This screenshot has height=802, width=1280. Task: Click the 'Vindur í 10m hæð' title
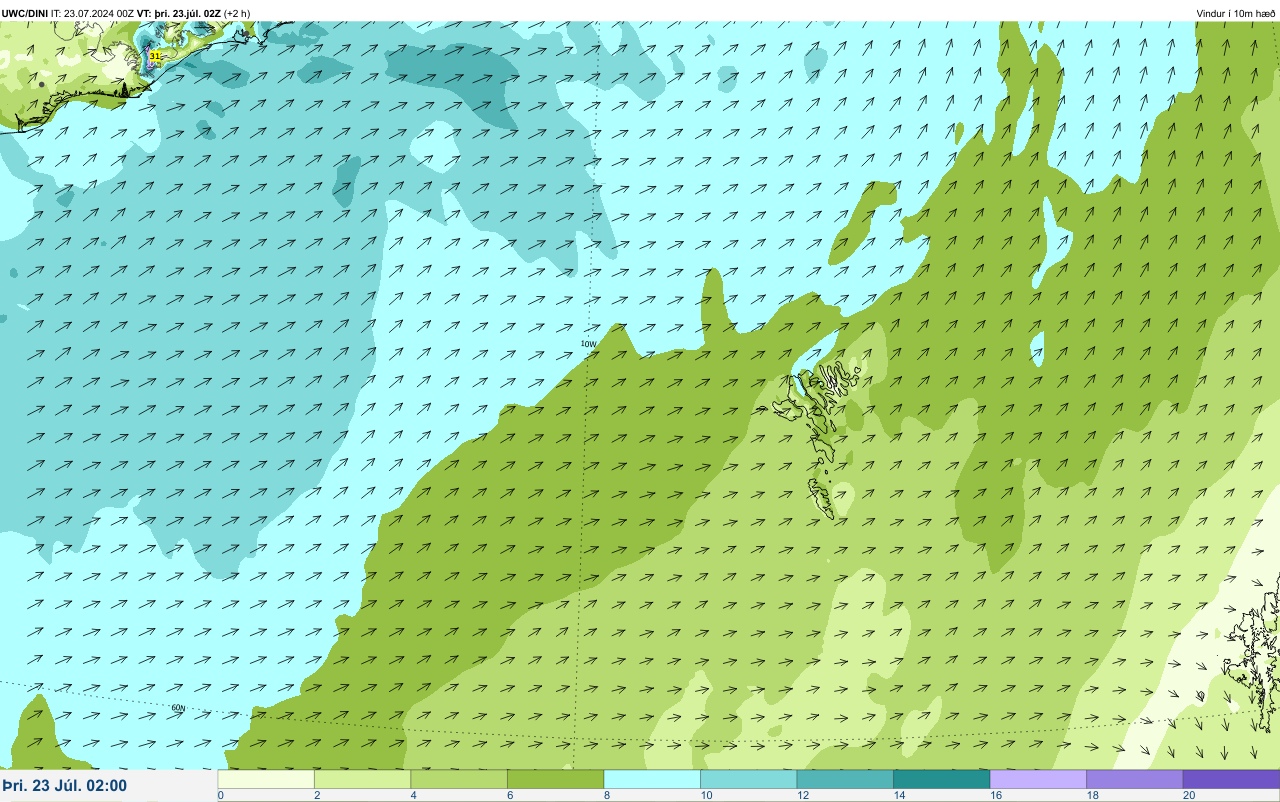(1236, 13)
